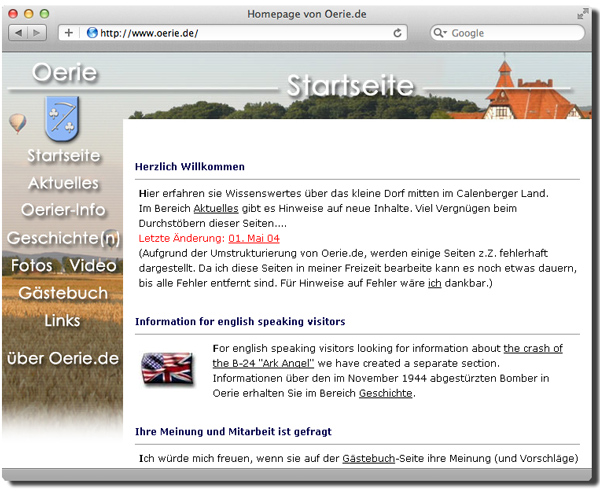Click the Oerie coat of arms shield
The width and height of the screenshot is (600, 493).
pyautogui.click(x=62, y=119)
